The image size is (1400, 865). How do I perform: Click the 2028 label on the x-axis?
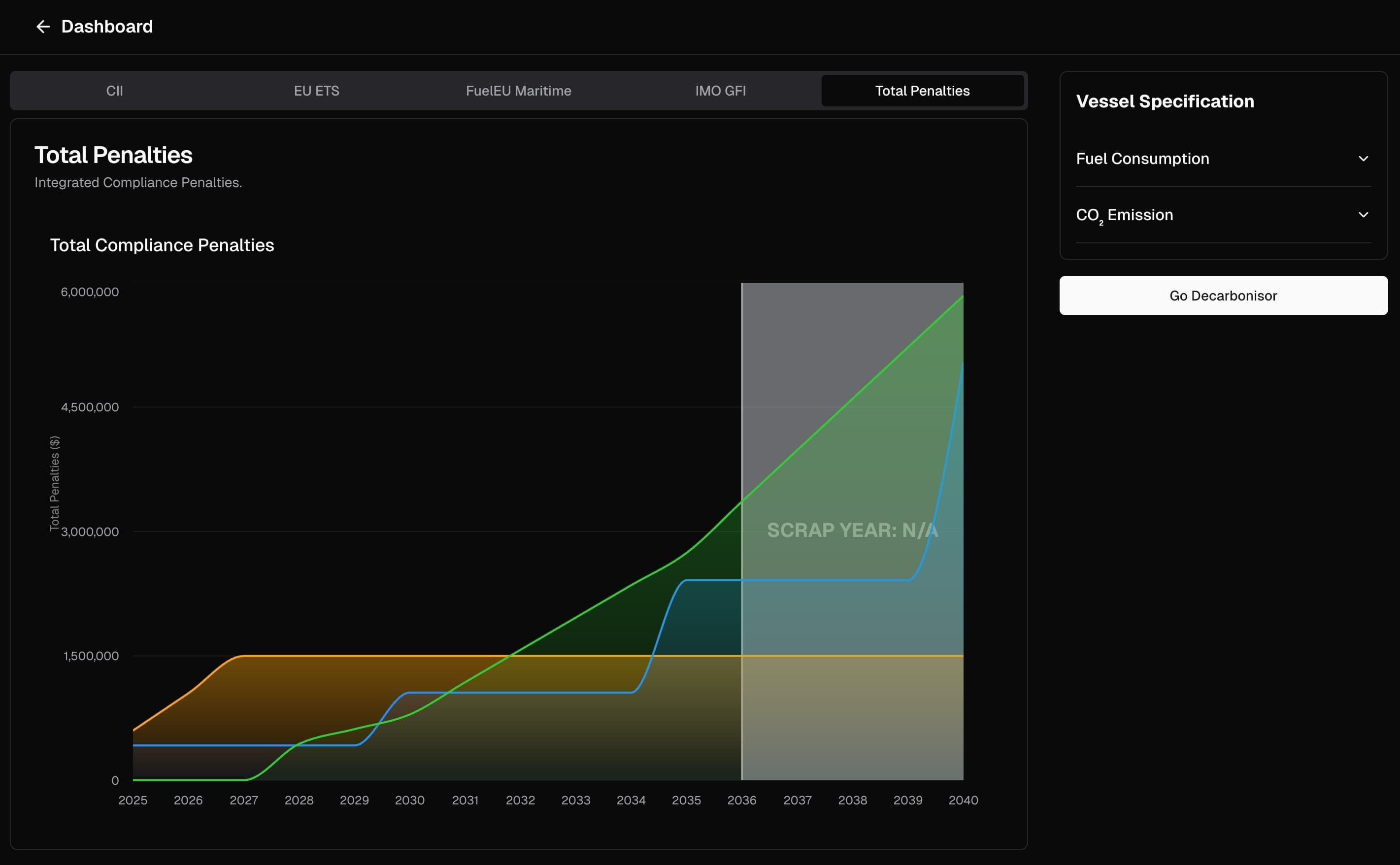pyautogui.click(x=299, y=800)
